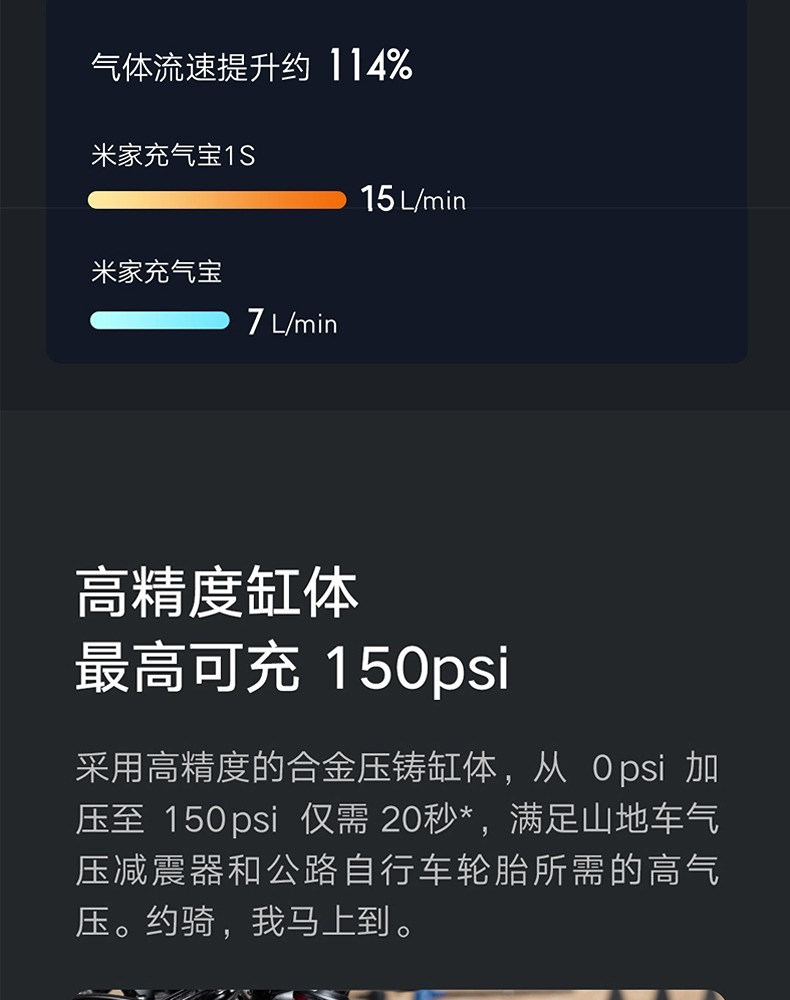Viewport: 790px width, 1000px height.
Task: Click the 满足山地车气 text
Action: (x=614, y=820)
